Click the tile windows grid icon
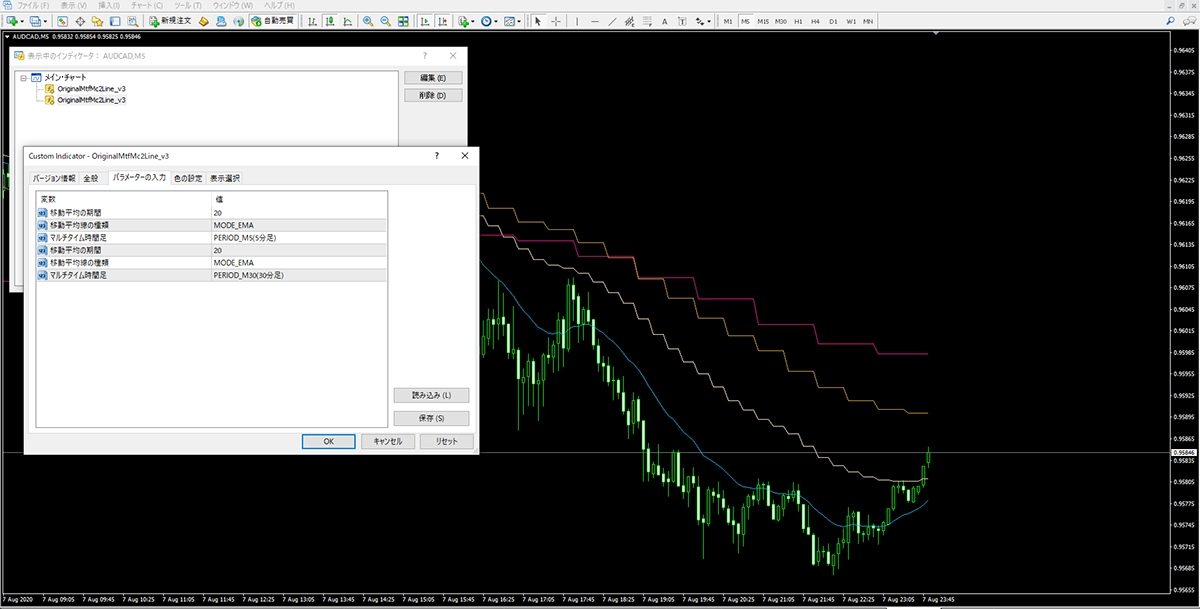 coord(402,21)
